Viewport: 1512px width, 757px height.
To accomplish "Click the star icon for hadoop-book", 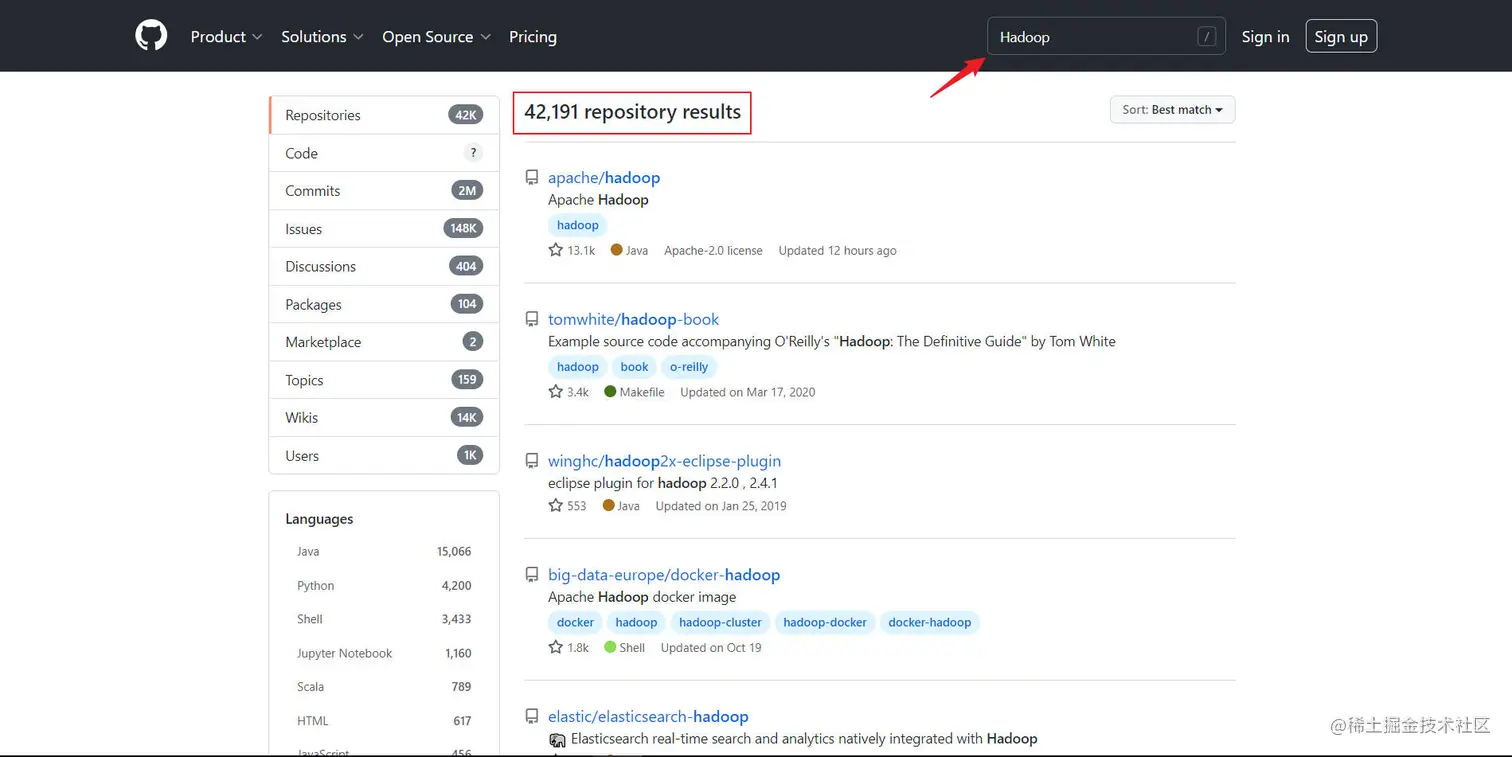I will [556, 392].
